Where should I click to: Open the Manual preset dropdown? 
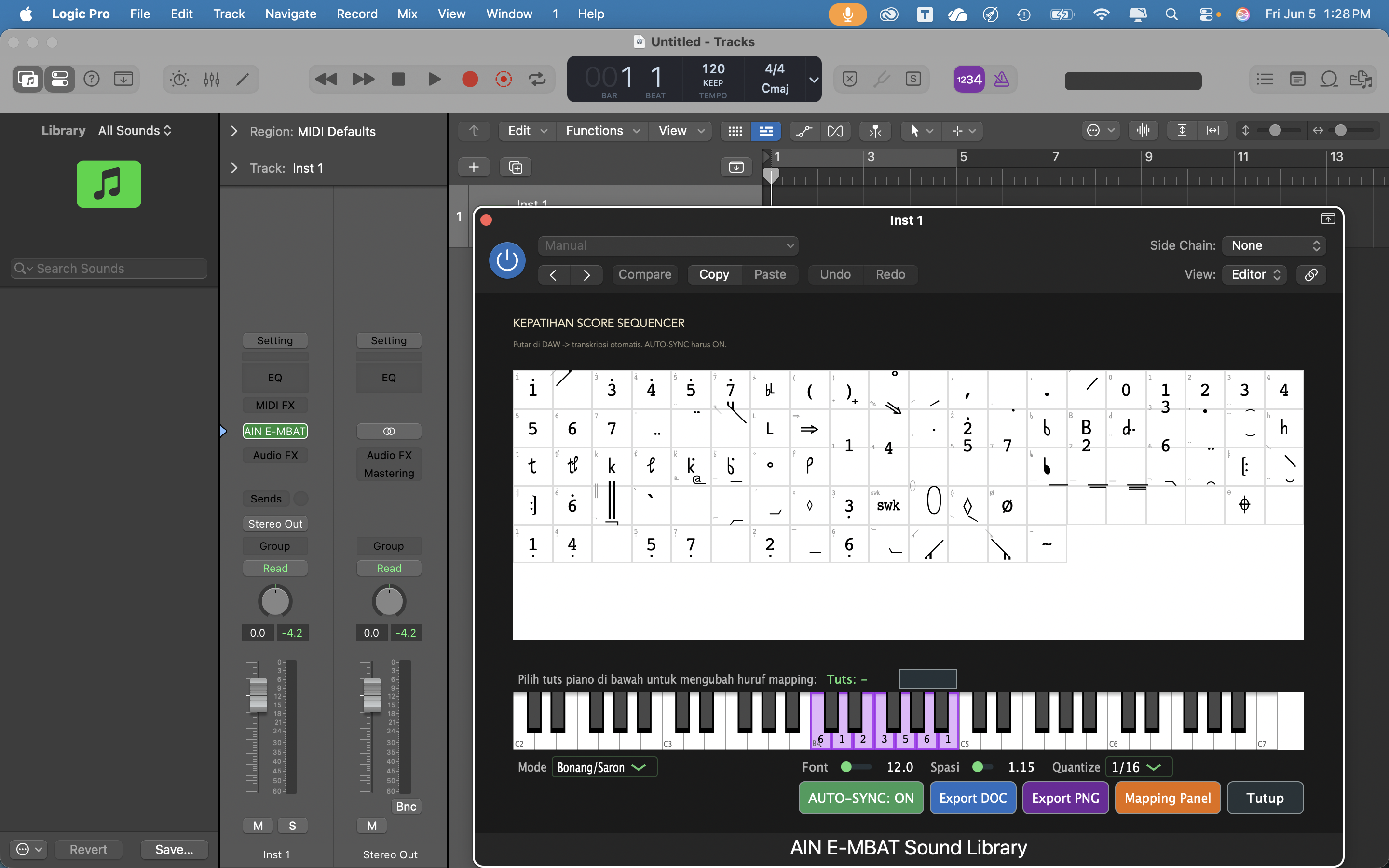tap(668, 246)
